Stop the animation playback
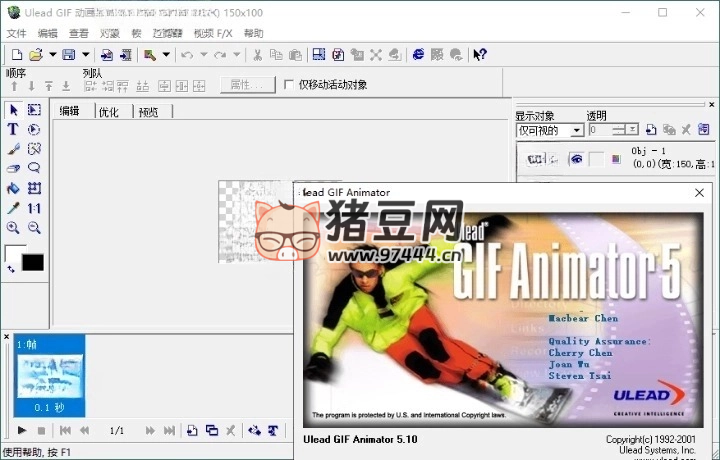 [41, 431]
